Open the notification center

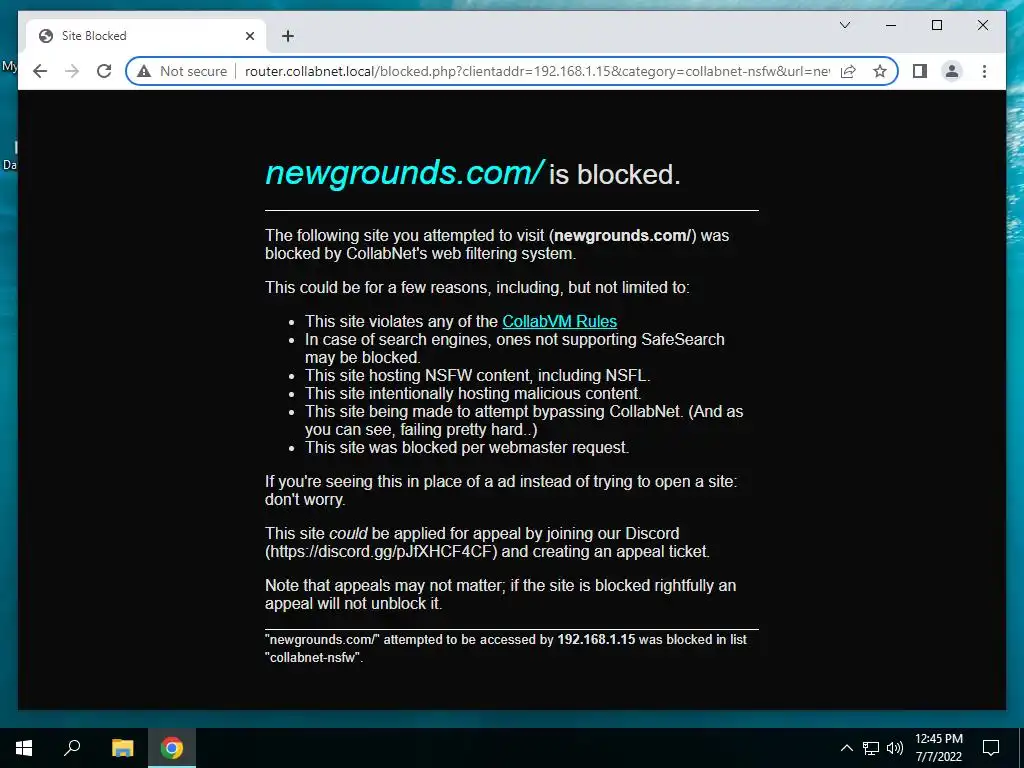[x=991, y=748]
